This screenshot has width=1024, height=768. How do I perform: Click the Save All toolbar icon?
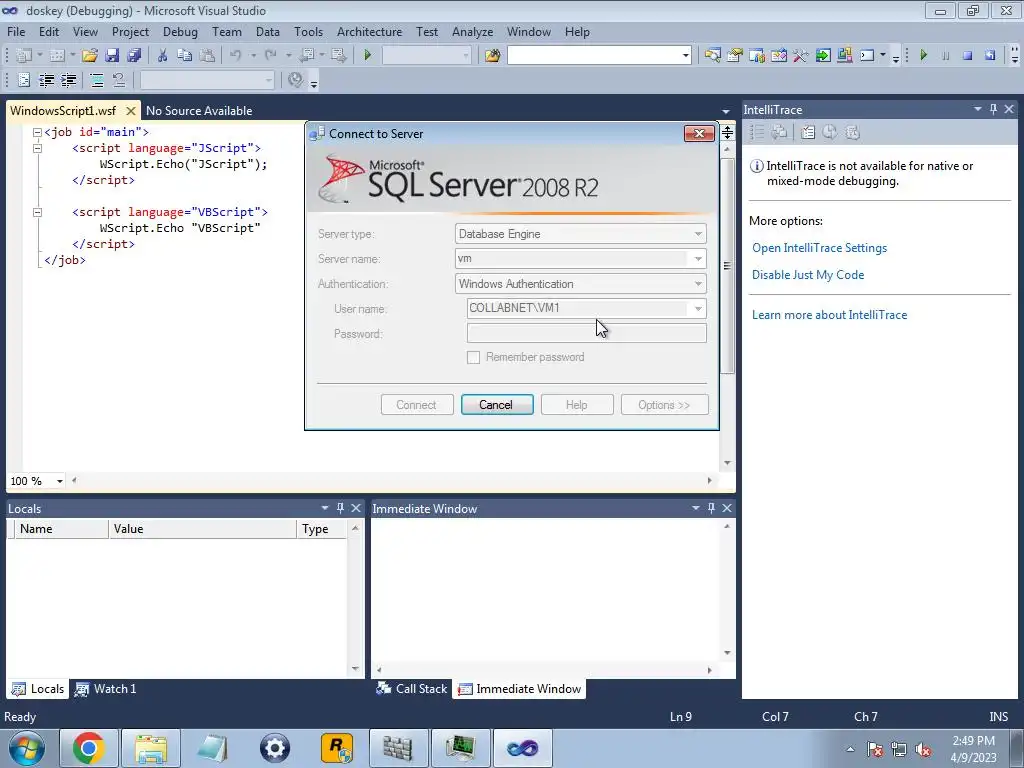(x=134, y=56)
